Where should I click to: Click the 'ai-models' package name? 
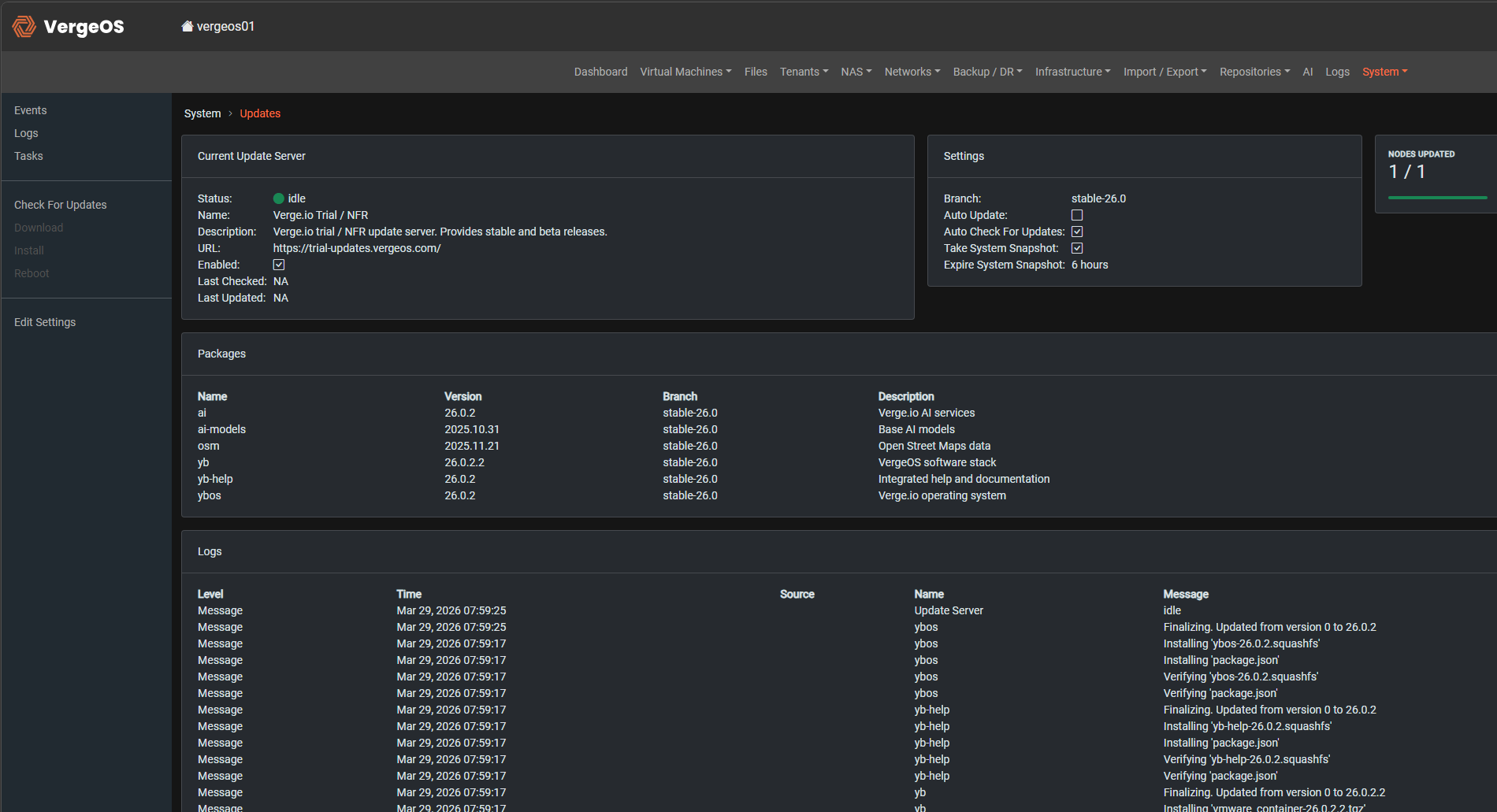[221, 429]
